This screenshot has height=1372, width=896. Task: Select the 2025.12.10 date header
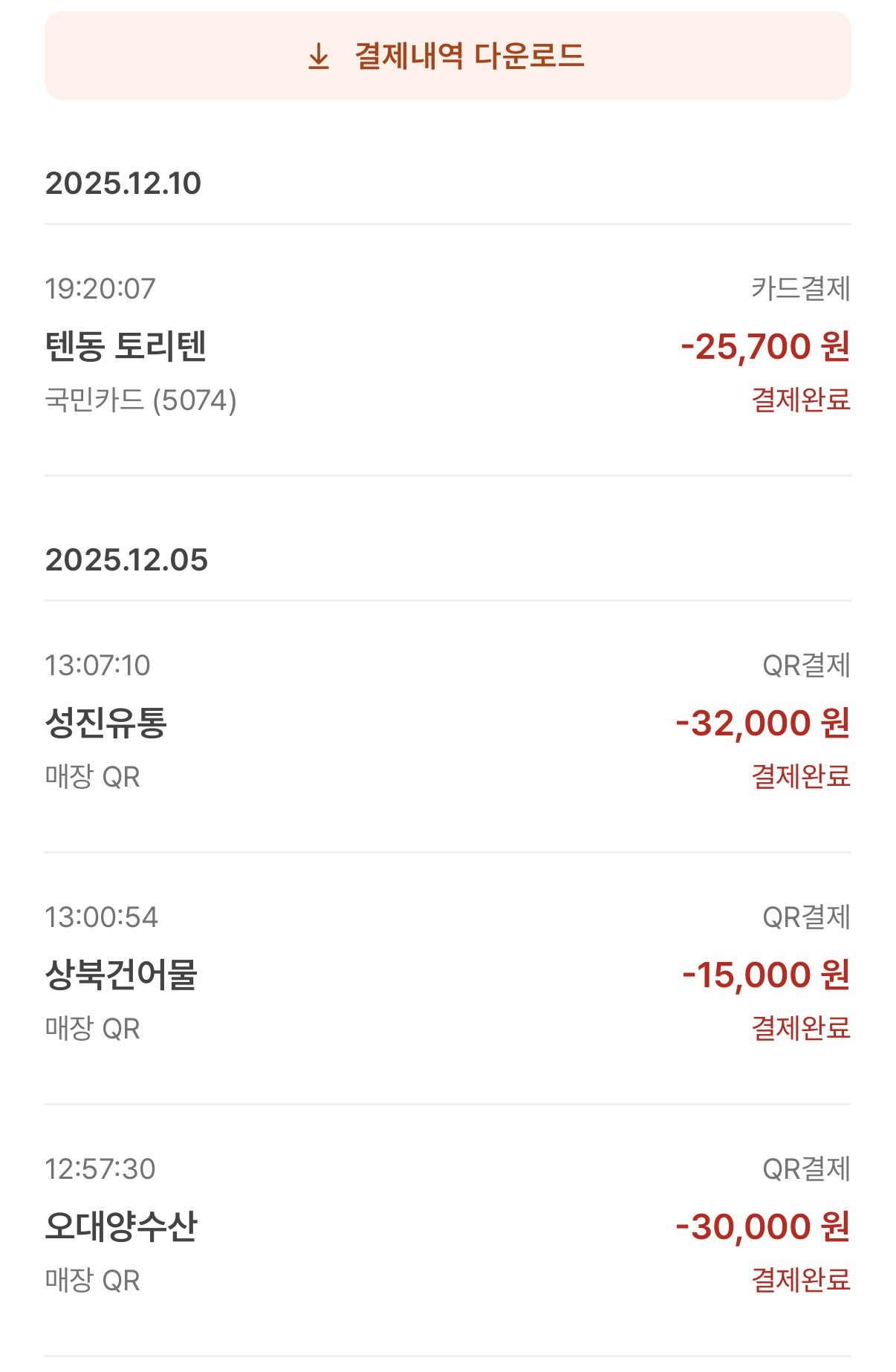(x=123, y=183)
